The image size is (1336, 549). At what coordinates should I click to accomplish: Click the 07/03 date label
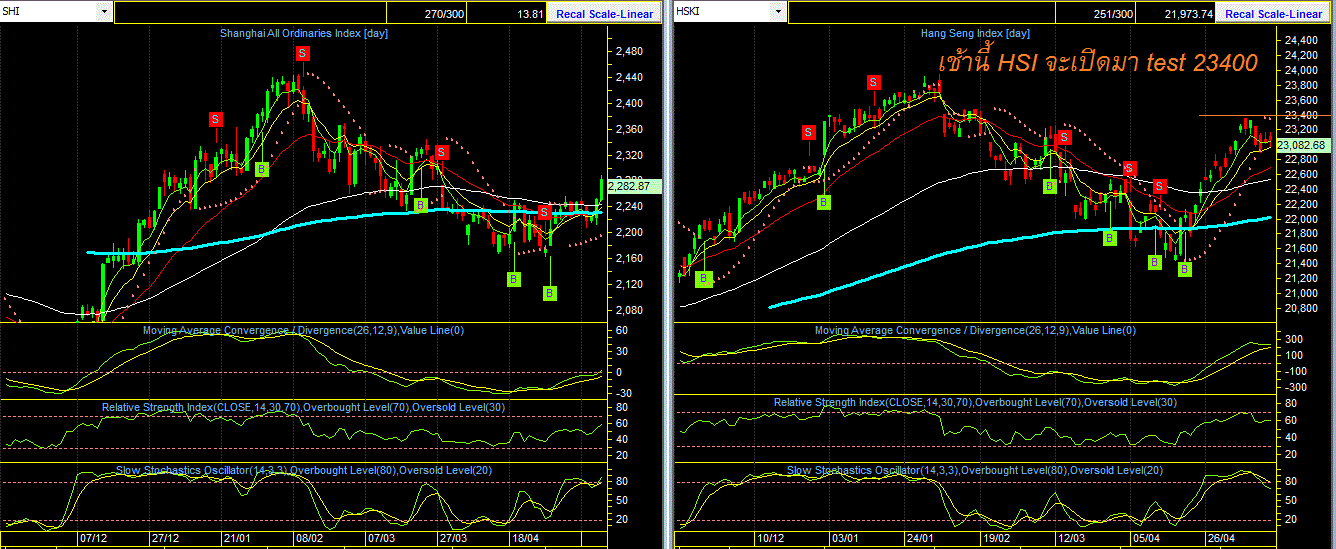[381, 538]
